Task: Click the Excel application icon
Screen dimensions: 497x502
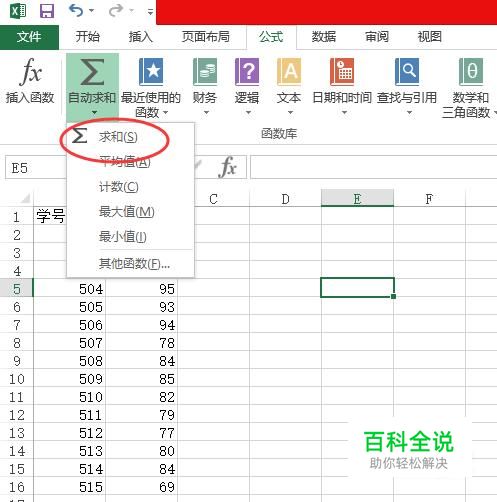Action: click(18, 11)
